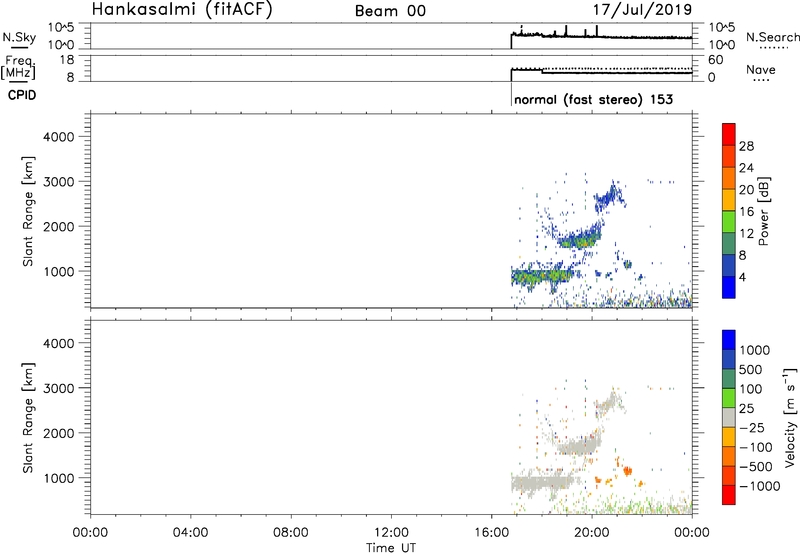800x554 pixels.
Task: Click the '-1000' velocity colorbar value
Action: [760, 486]
